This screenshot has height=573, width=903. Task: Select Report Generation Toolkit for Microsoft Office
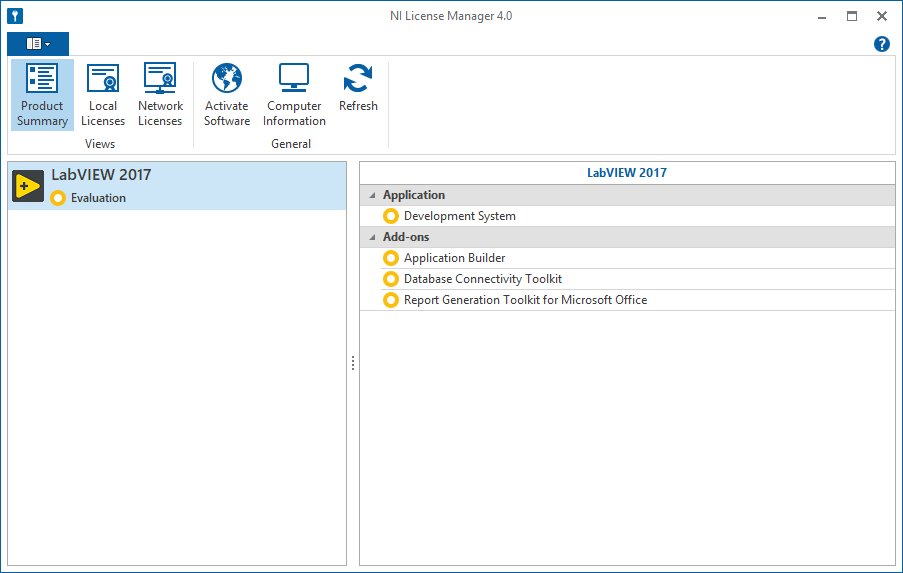click(x=627, y=300)
